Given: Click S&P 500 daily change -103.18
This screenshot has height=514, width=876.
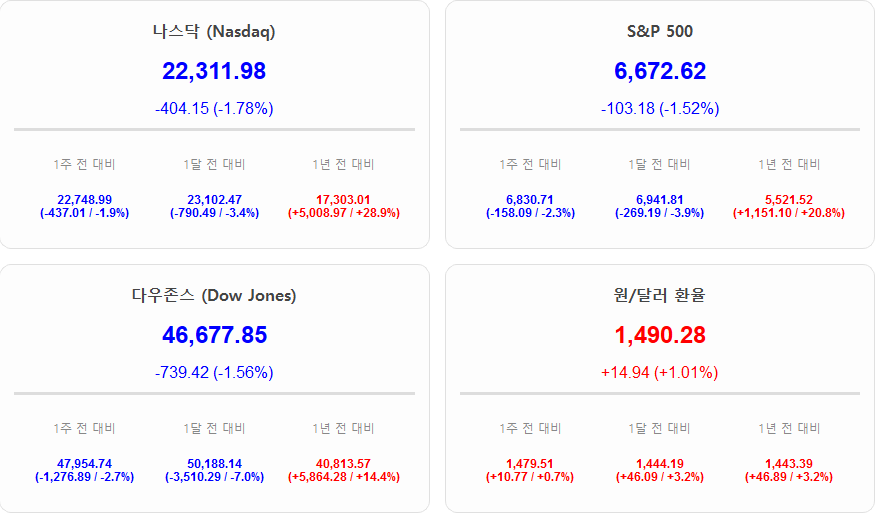Looking at the screenshot, I should pos(659,108).
